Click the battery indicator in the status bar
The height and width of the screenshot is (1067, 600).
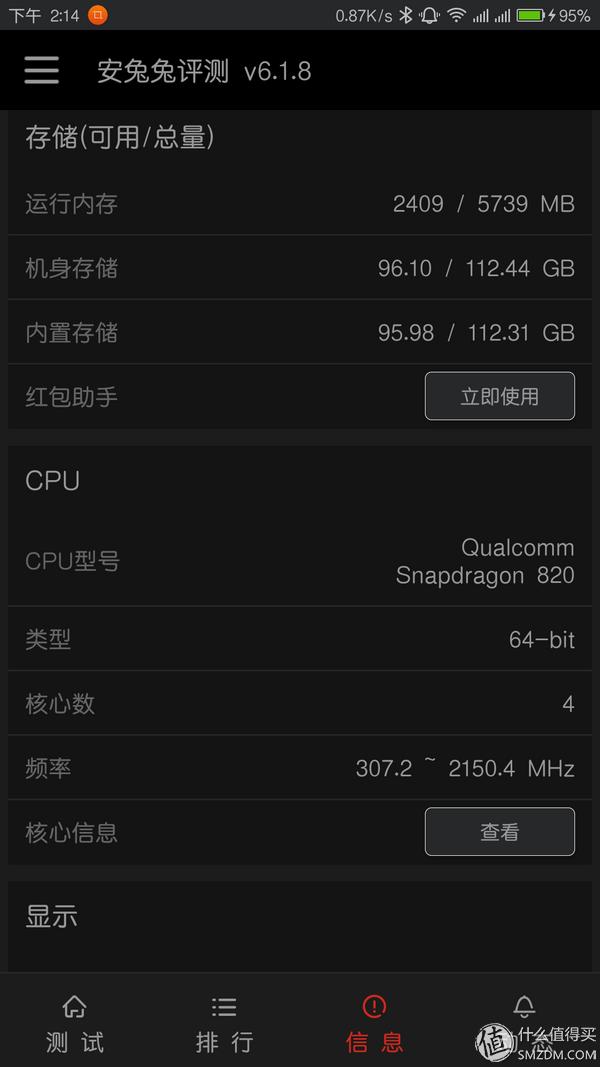(x=528, y=14)
